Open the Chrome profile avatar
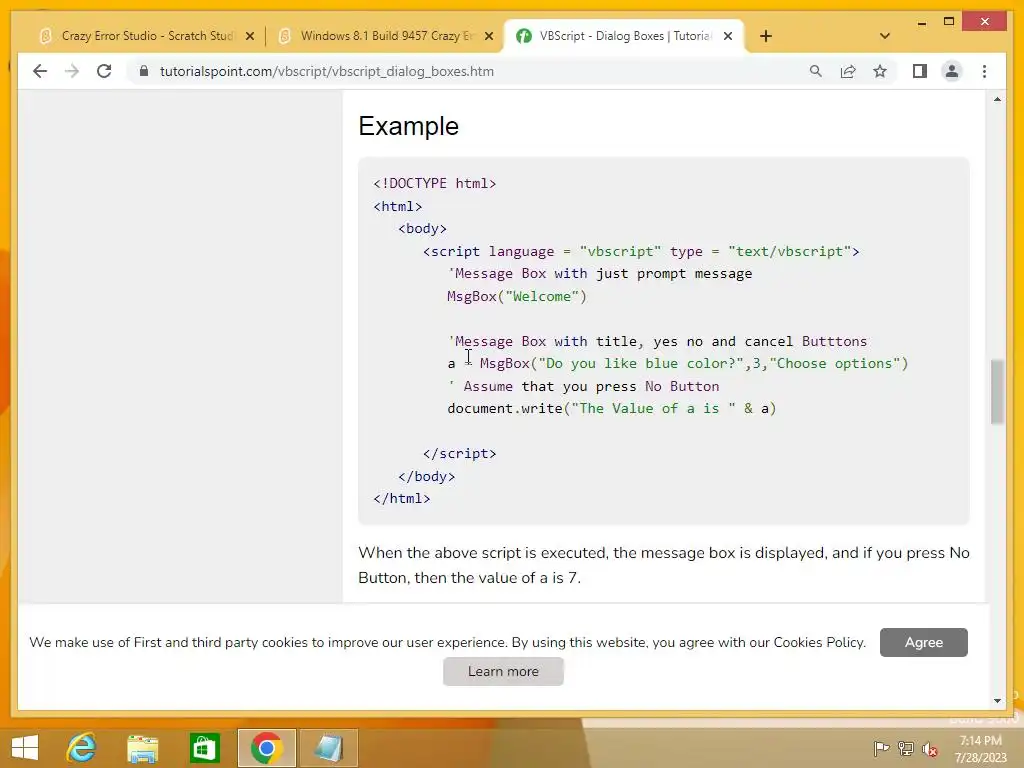Image resolution: width=1024 pixels, height=768 pixels. pyautogui.click(x=952, y=71)
